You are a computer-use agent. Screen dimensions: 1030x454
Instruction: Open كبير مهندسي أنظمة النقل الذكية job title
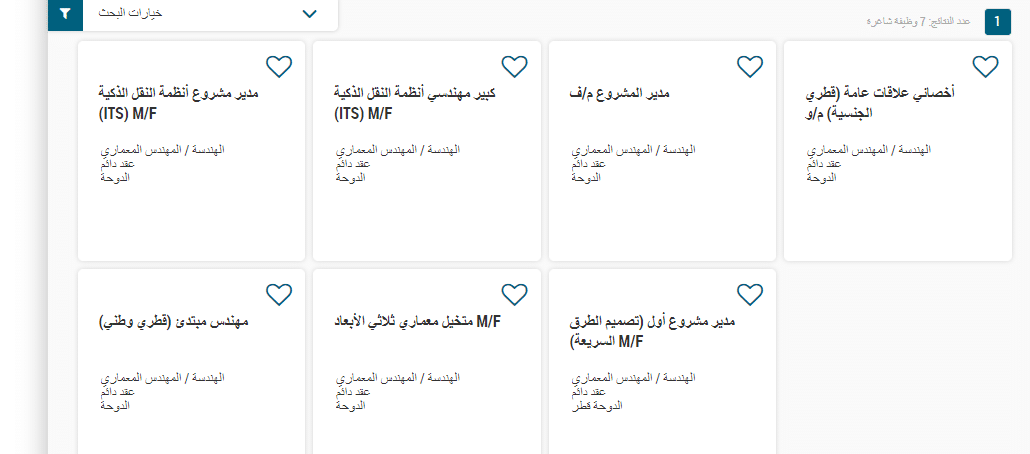click(415, 103)
